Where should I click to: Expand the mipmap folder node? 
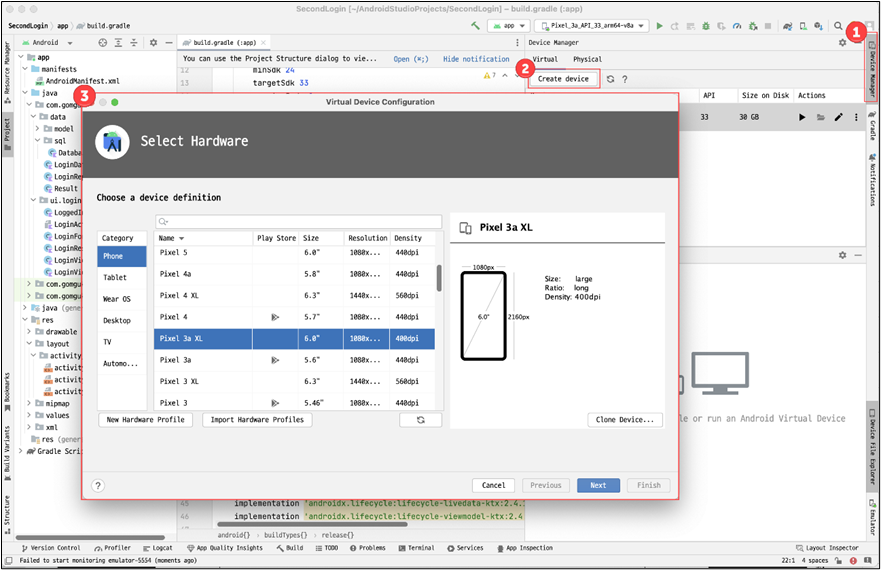[29, 404]
